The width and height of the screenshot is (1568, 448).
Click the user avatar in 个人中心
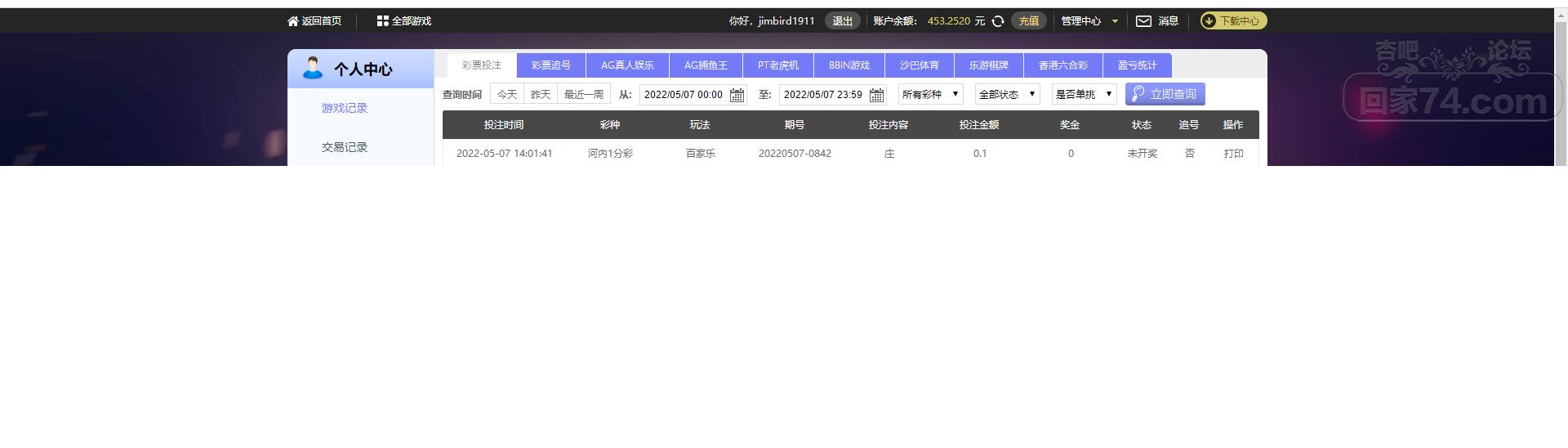coord(313,68)
